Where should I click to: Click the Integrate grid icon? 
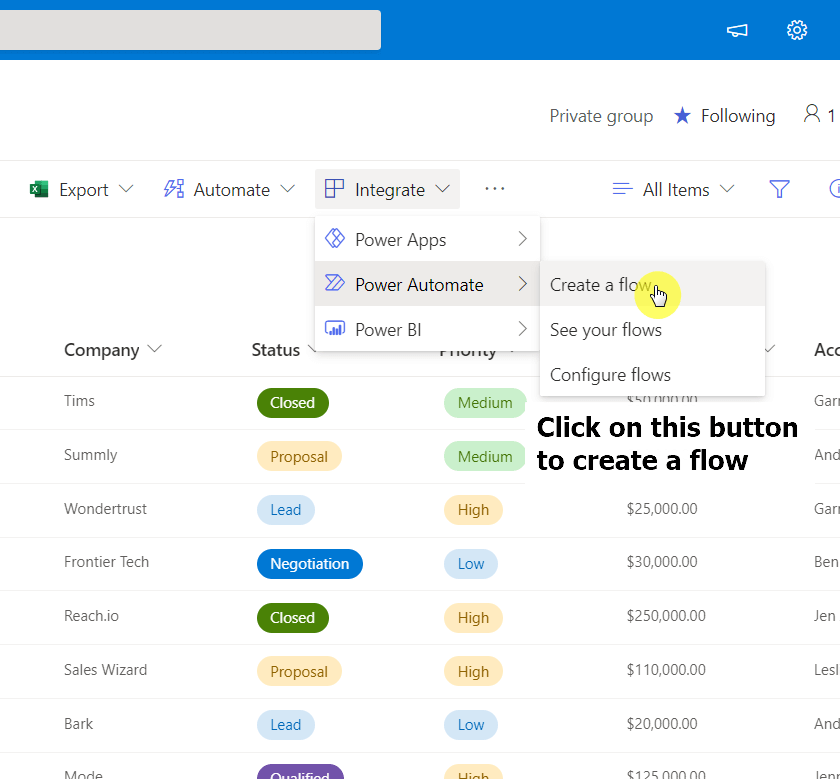334,189
